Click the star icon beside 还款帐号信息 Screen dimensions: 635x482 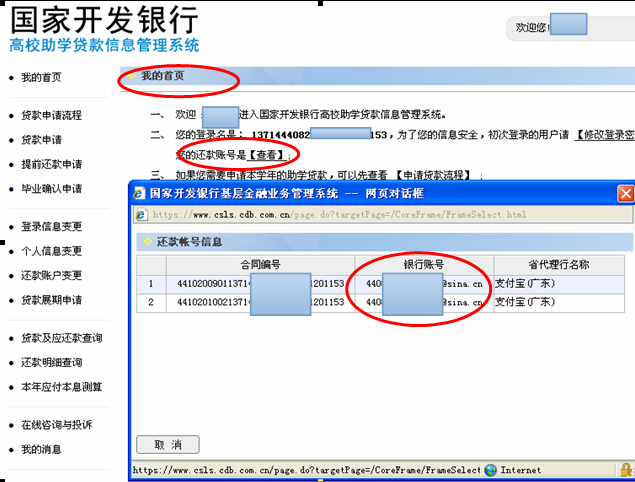[147, 242]
